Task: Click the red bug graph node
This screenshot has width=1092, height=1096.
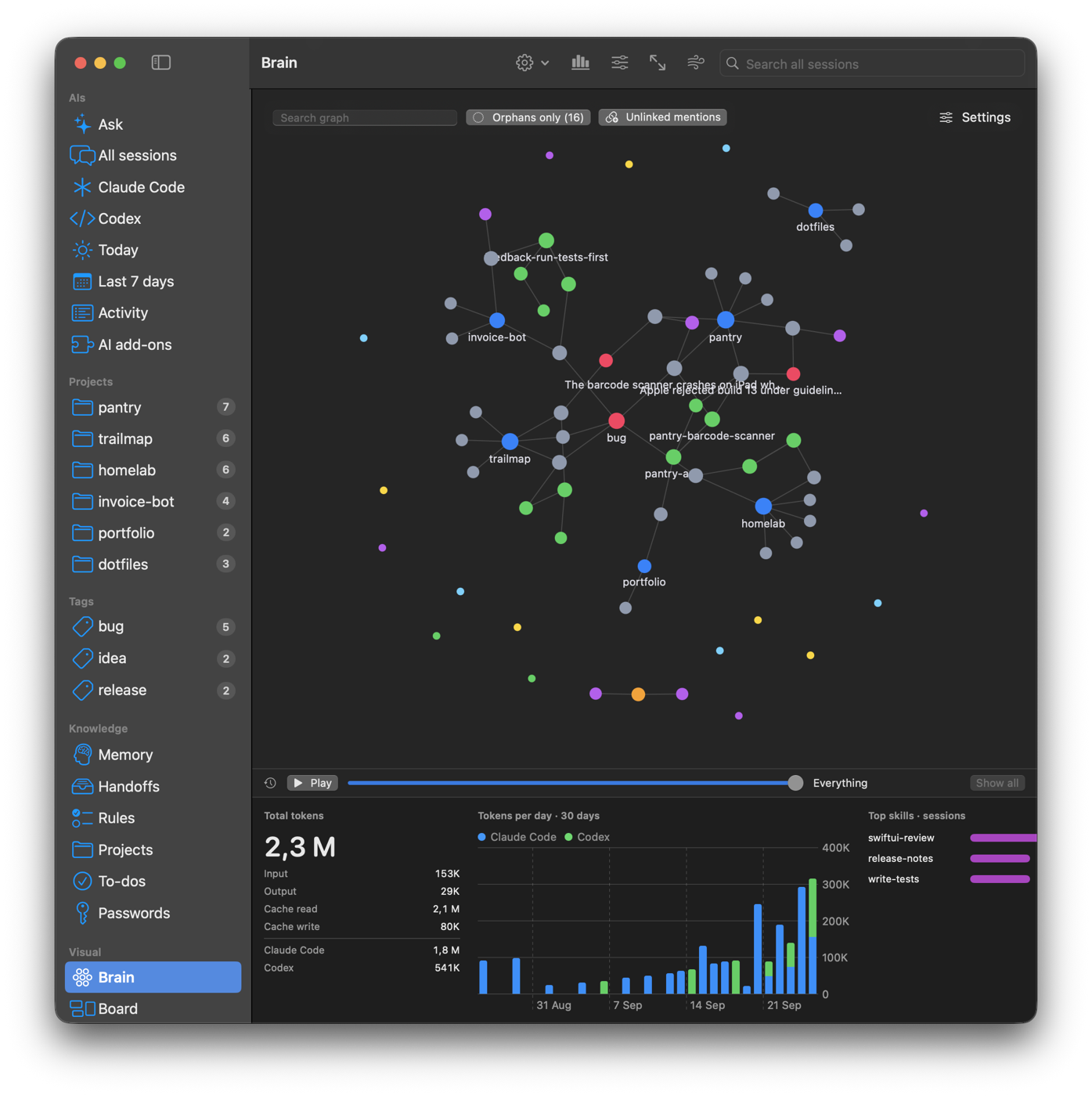Action: click(x=617, y=420)
